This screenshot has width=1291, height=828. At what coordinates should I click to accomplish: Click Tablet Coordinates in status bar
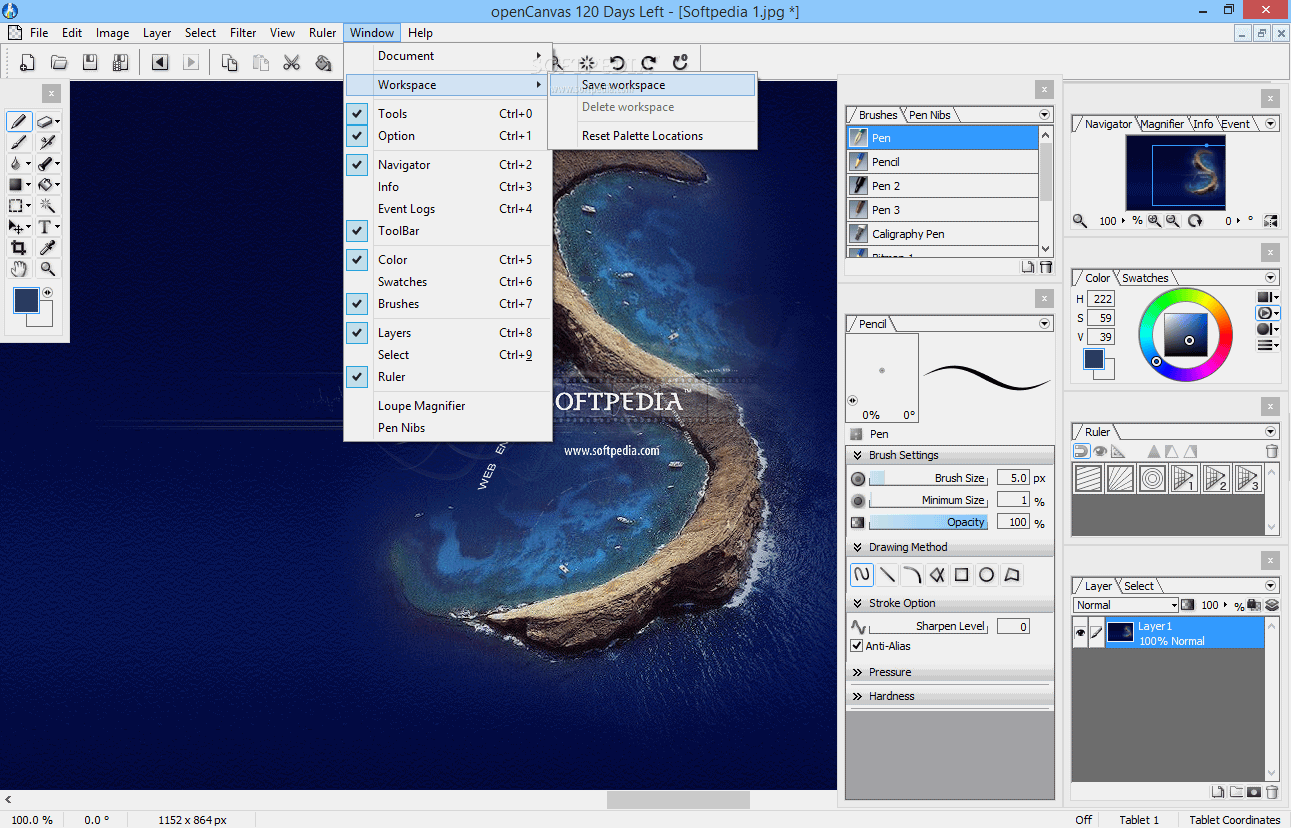point(1234,820)
